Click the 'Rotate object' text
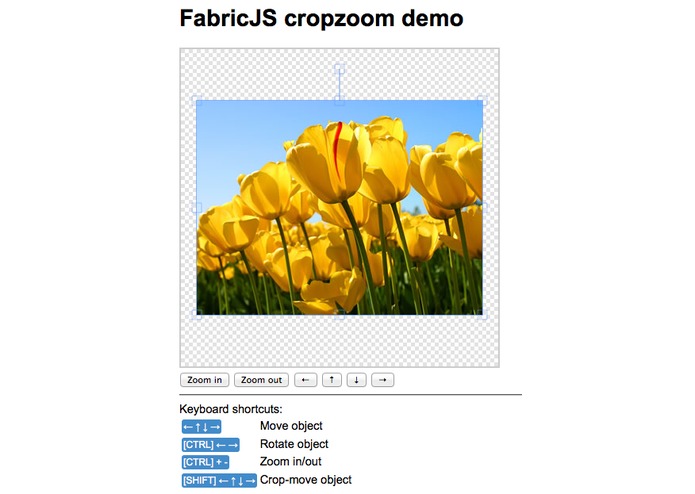 [294, 444]
